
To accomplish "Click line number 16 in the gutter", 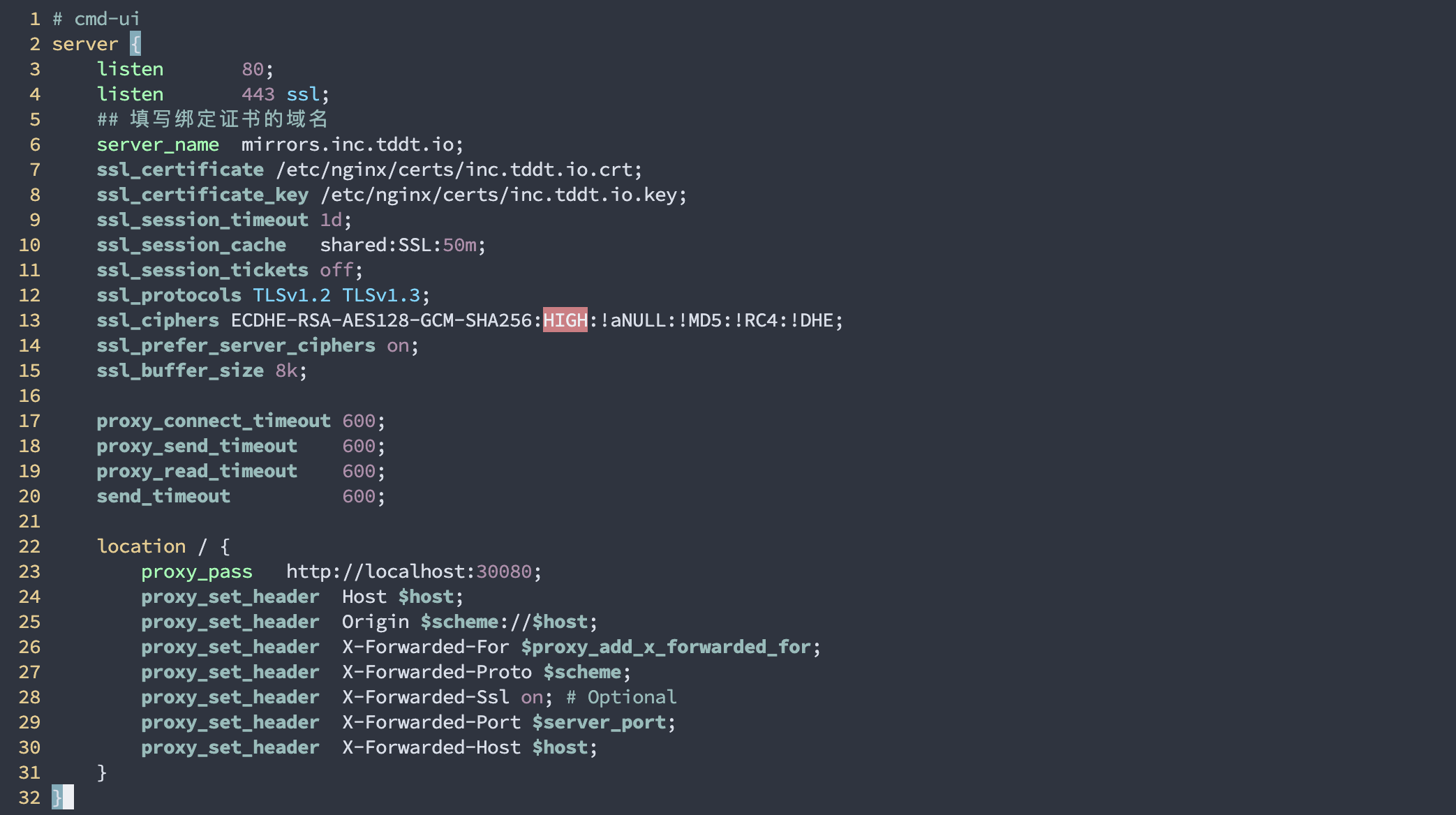I will pyautogui.click(x=29, y=396).
